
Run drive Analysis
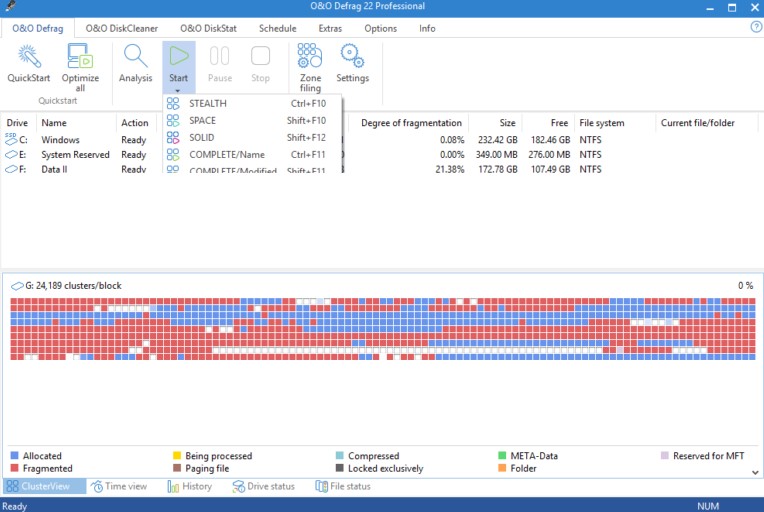[135, 62]
